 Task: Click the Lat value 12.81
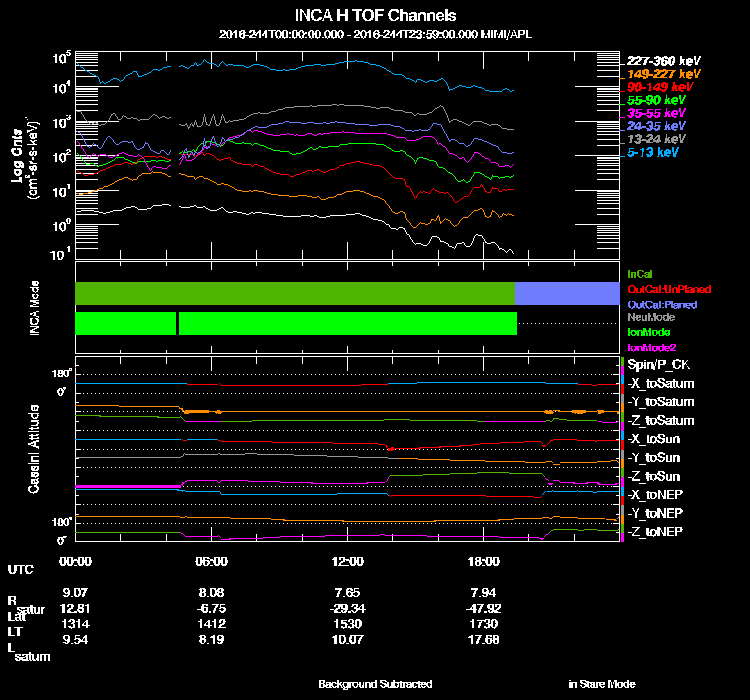[x=75, y=608]
